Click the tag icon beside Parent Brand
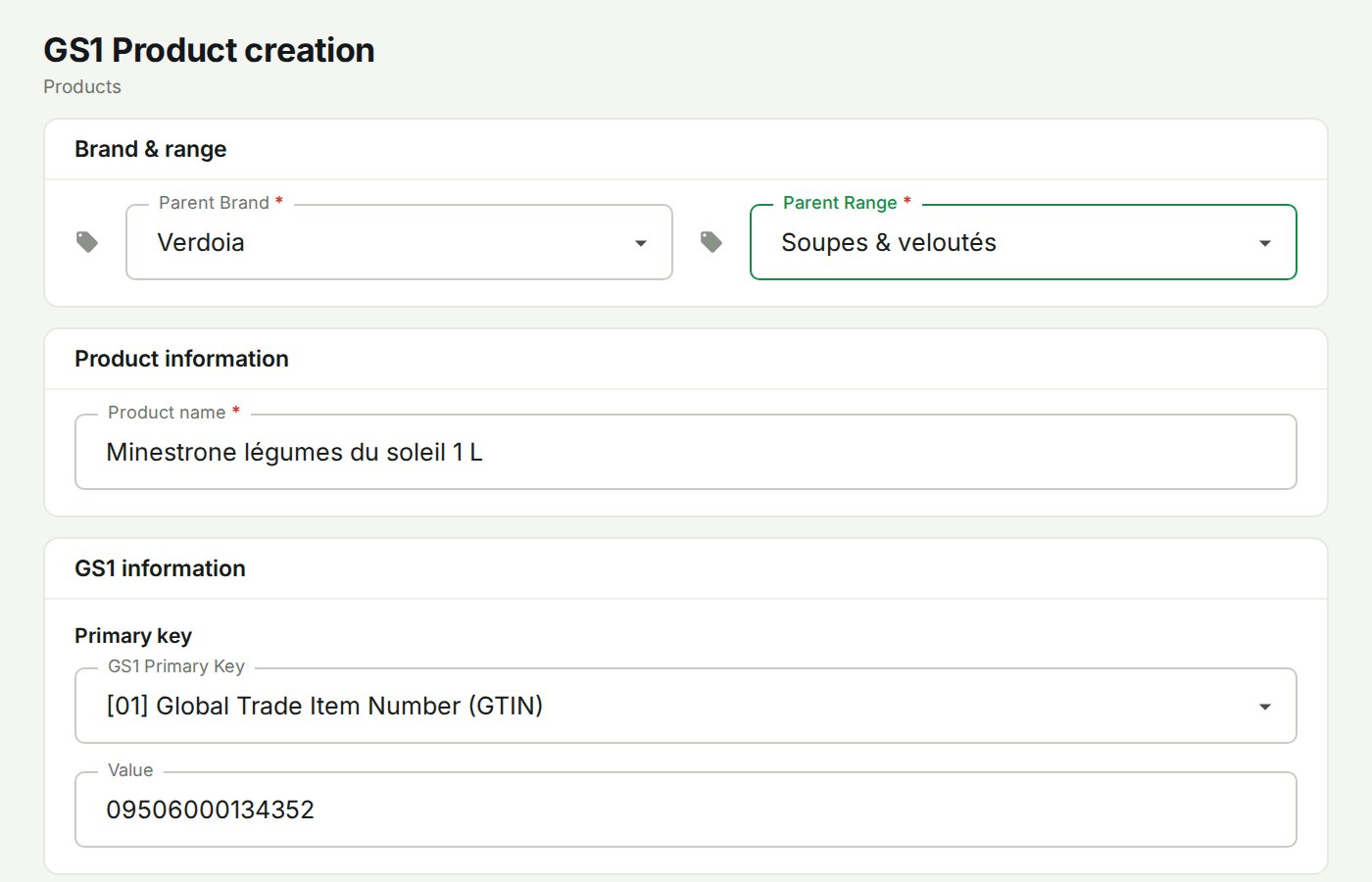 click(87, 242)
